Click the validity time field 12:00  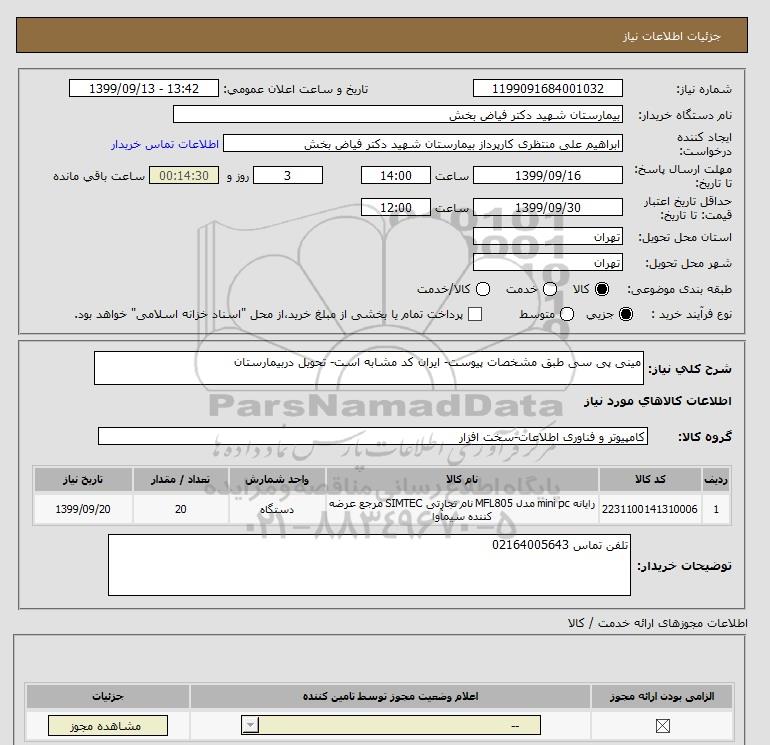coord(396,207)
